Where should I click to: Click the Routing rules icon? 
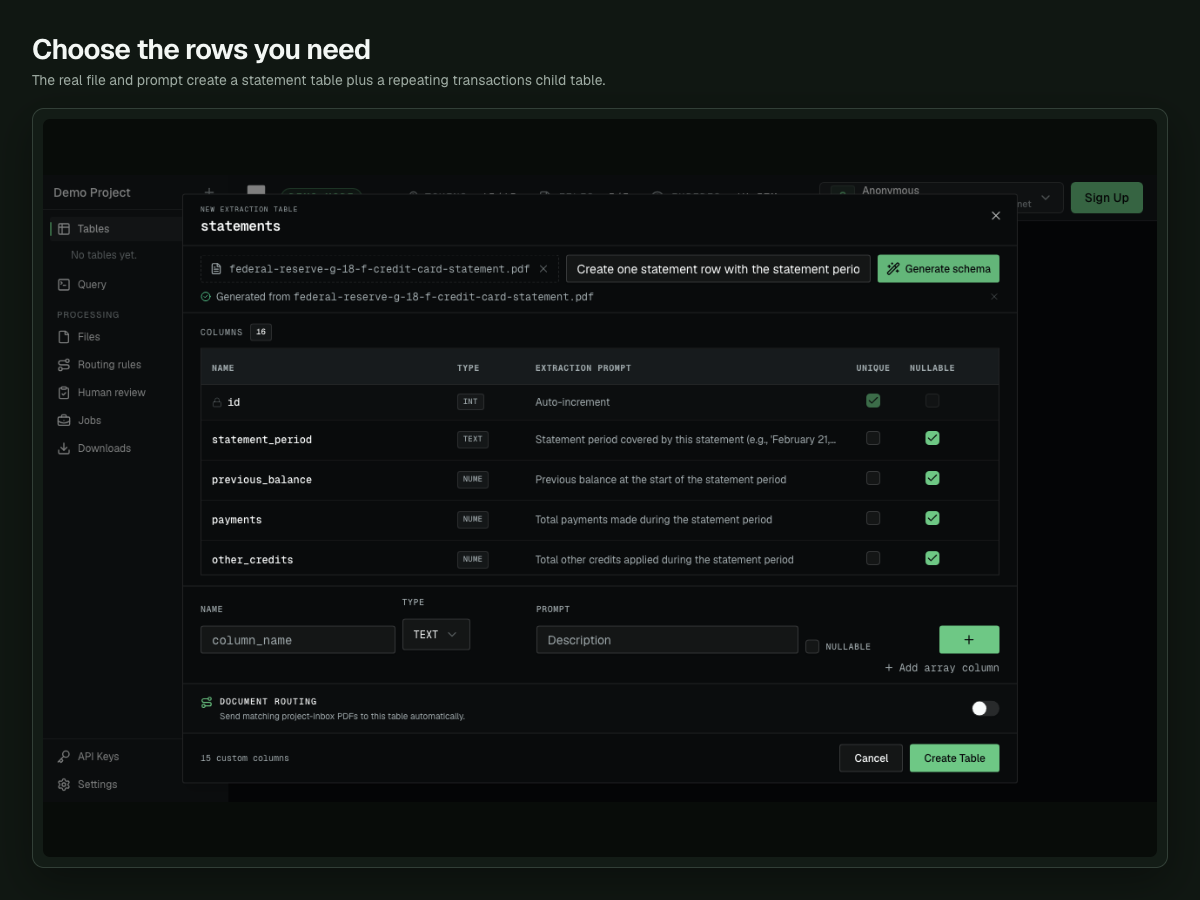point(64,365)
